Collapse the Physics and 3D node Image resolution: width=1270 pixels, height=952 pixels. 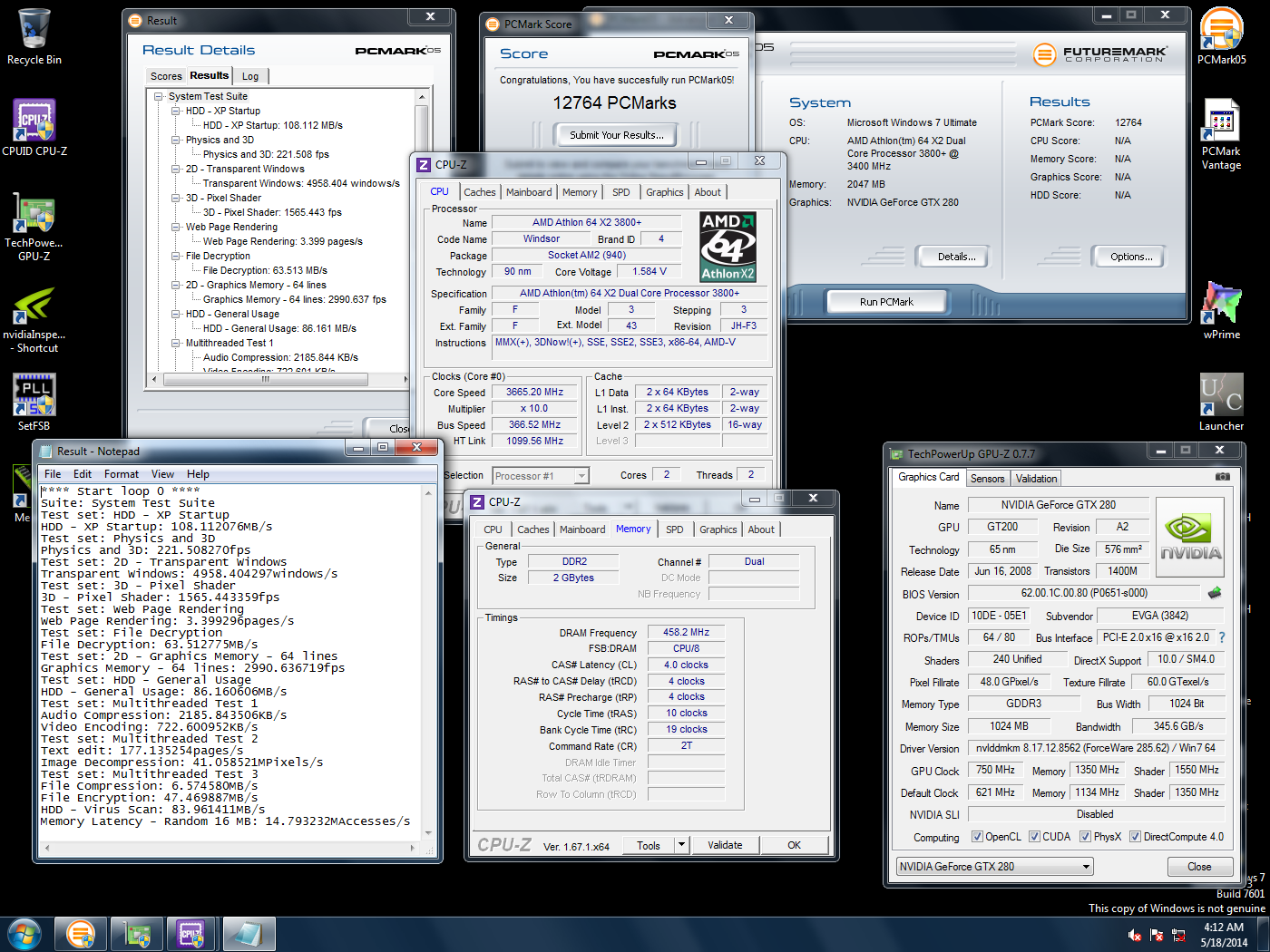point(176,140)
